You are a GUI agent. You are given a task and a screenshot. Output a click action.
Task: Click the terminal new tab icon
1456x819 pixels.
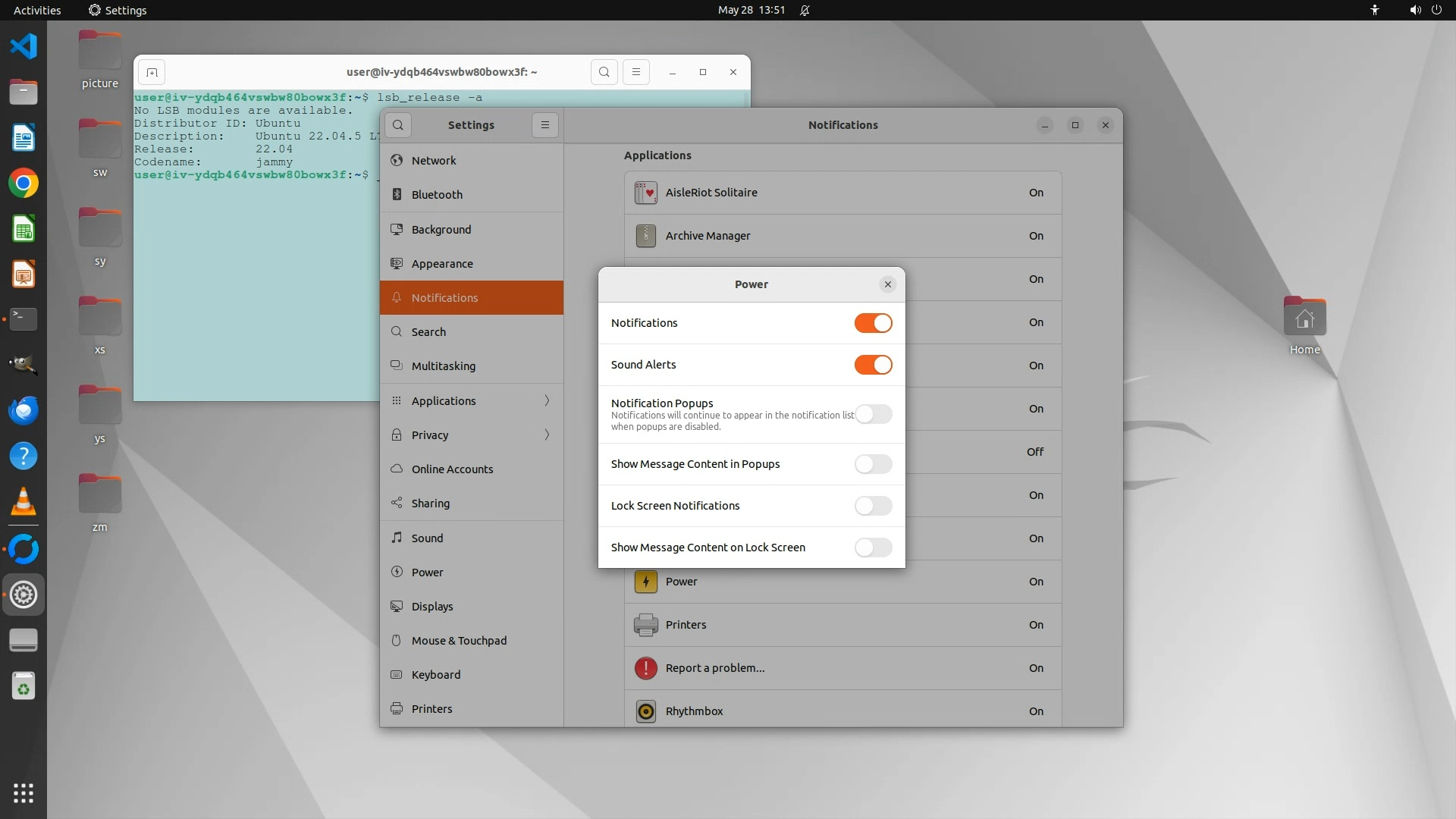[152, 72]
